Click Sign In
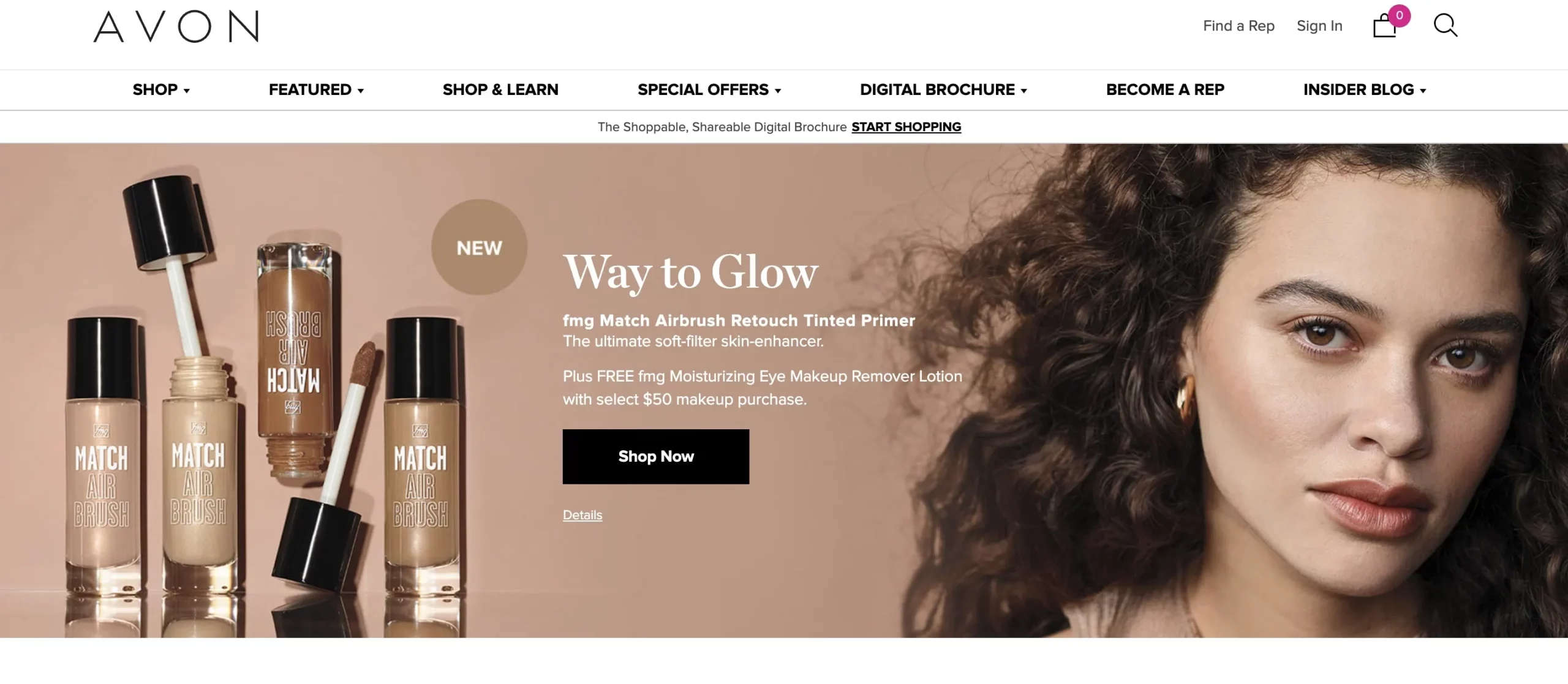This screenshot has width=1568, height=684. (1319, 26)
